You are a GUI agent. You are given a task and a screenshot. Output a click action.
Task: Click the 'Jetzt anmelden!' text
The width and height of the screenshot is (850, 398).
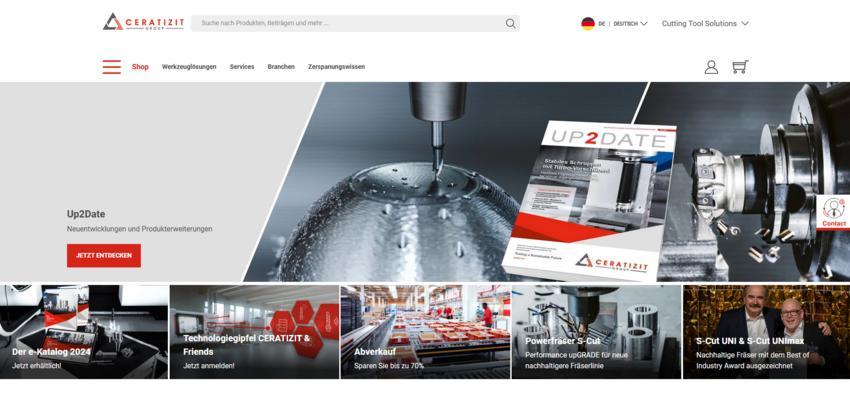tap(209, 366)
